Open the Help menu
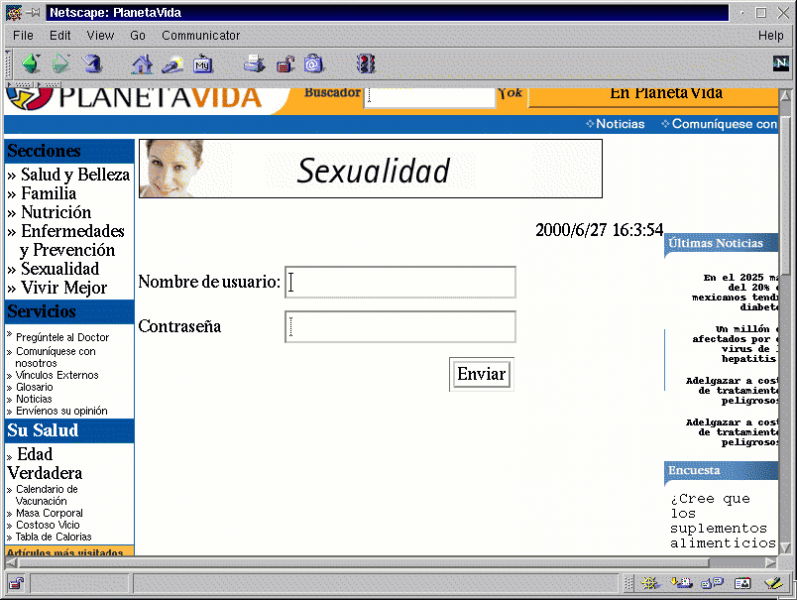Viewport: 797px width, 600px height. tap(770, 35)
